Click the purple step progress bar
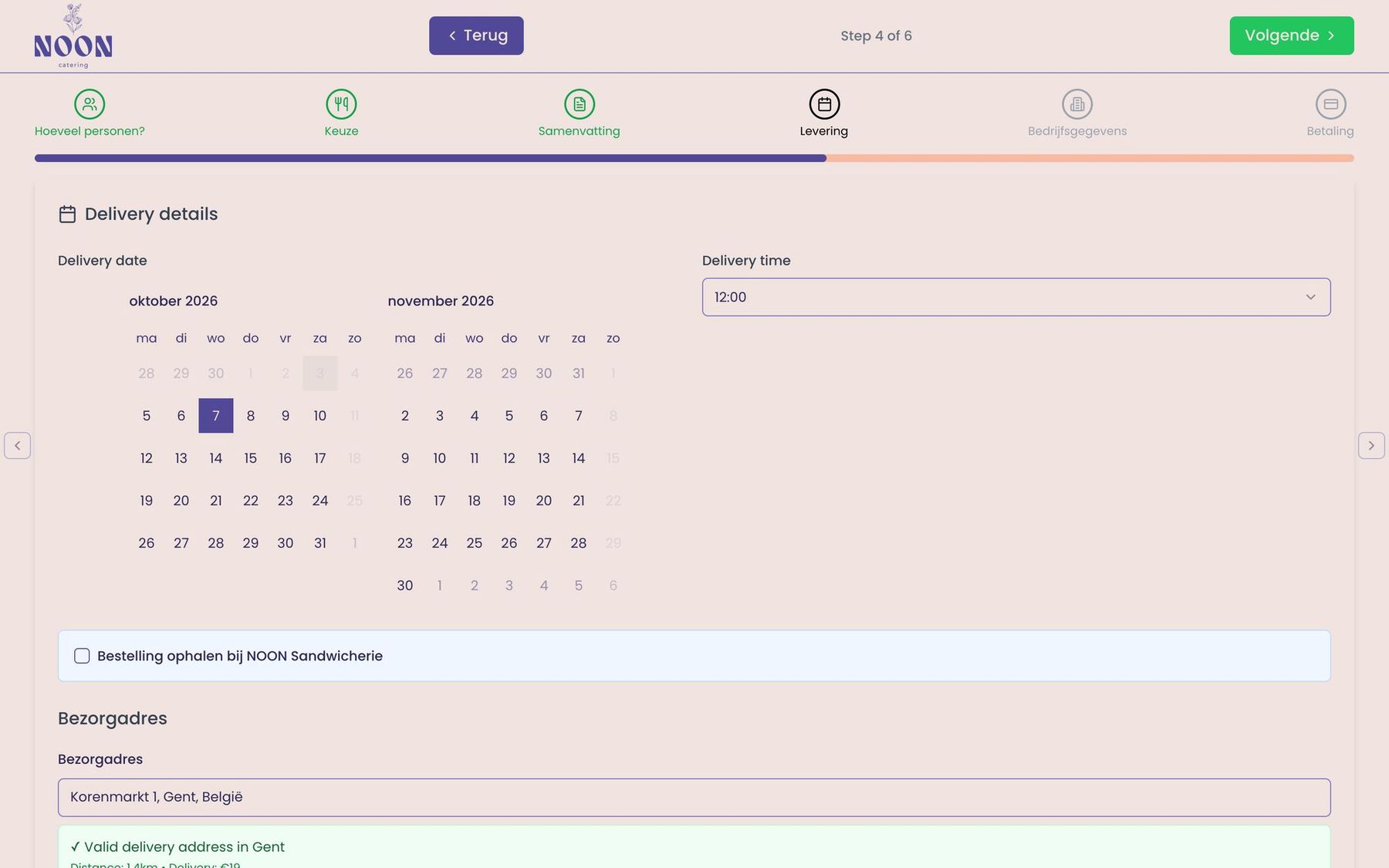The width and height of the screenshot is (1389, 868). [x=431, y=158]
